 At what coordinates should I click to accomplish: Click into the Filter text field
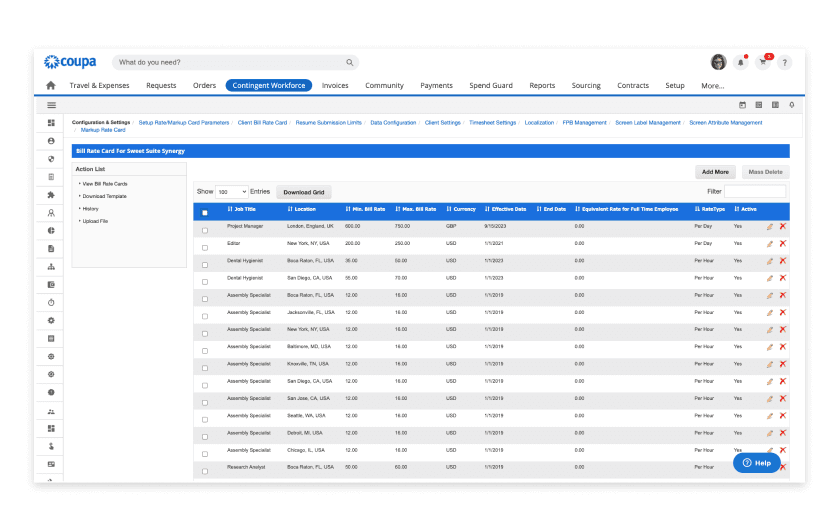pos(755,191)
